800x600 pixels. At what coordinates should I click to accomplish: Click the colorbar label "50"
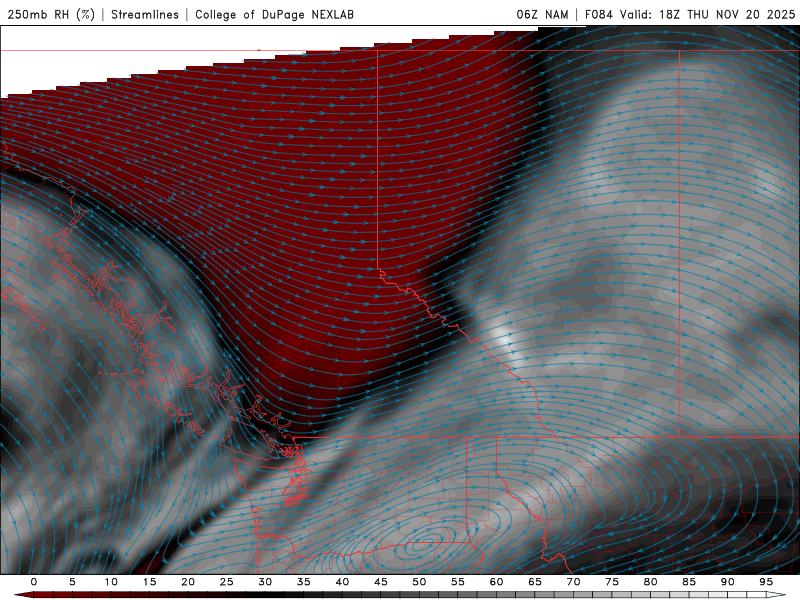click(419, 582)
